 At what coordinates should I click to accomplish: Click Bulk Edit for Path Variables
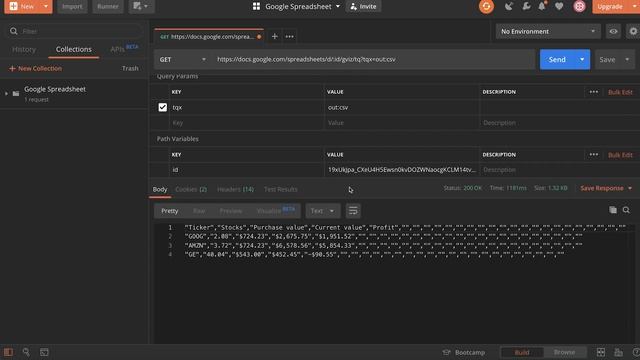pyautogui.click(x=620, y=155)
